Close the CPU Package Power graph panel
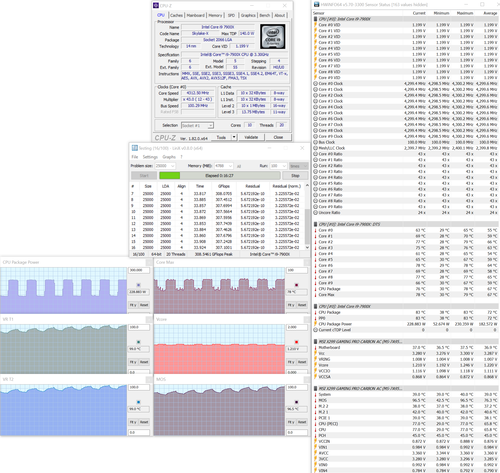Image resolution: width=500 pixels, height=473 pixels. coord(149,262)
